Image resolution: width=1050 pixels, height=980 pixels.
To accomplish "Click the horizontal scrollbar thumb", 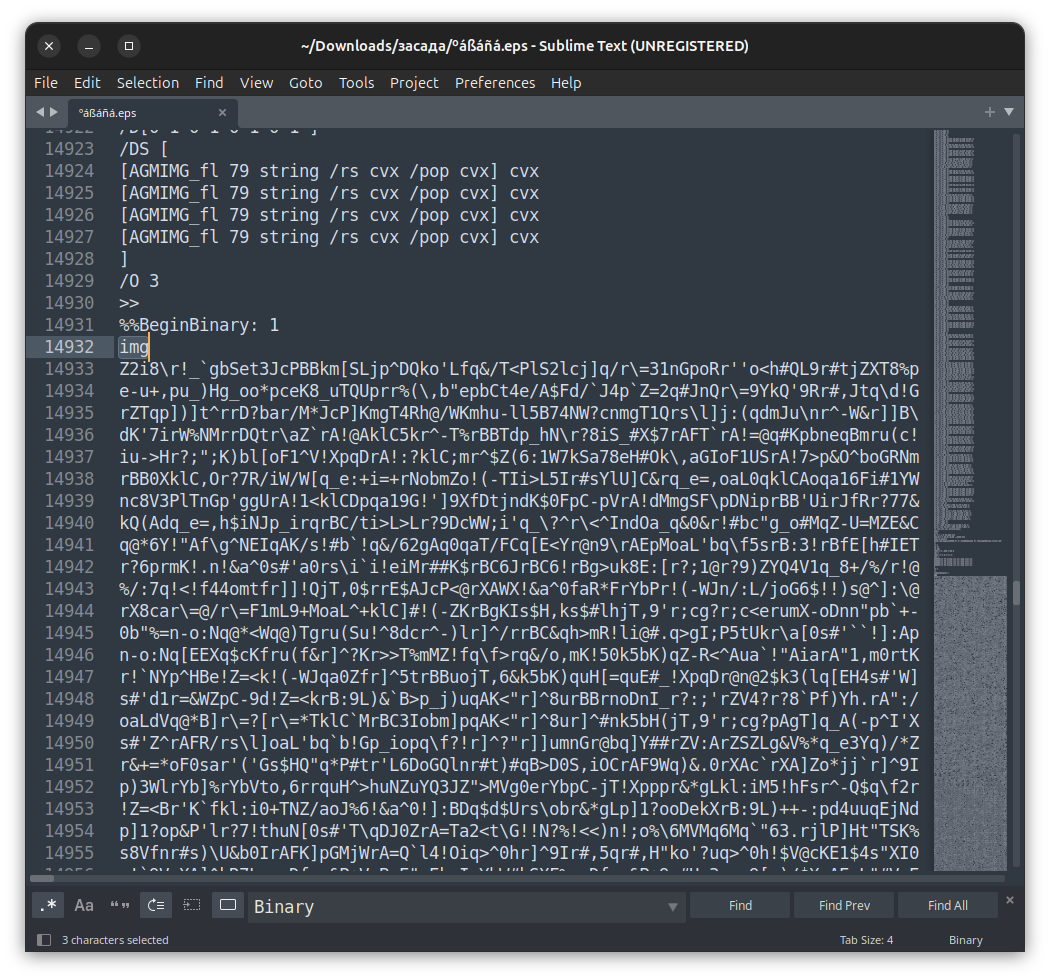I will 42,878.
